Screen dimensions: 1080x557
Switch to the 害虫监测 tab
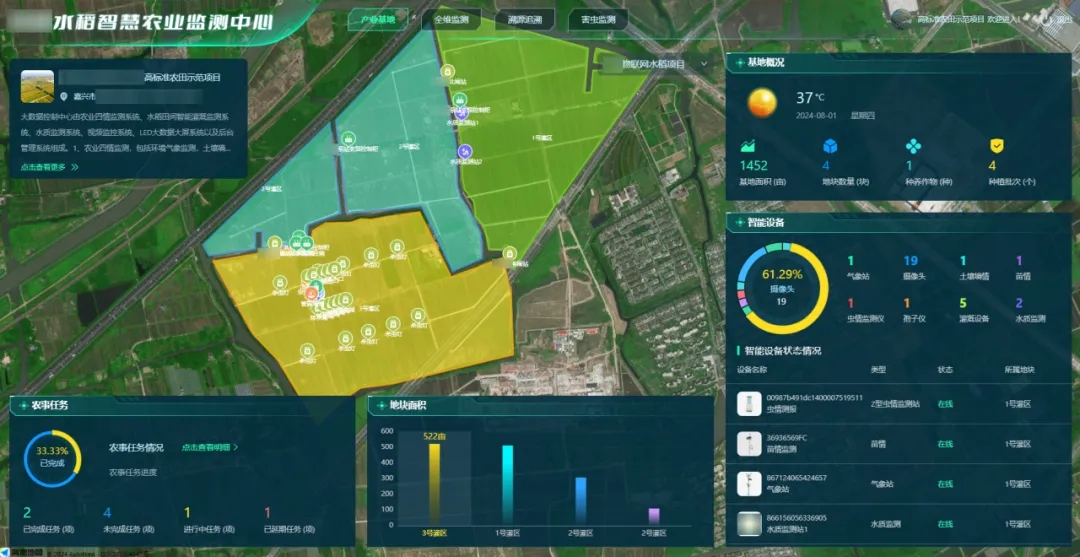pyautogui.click(x=597, y=19)
